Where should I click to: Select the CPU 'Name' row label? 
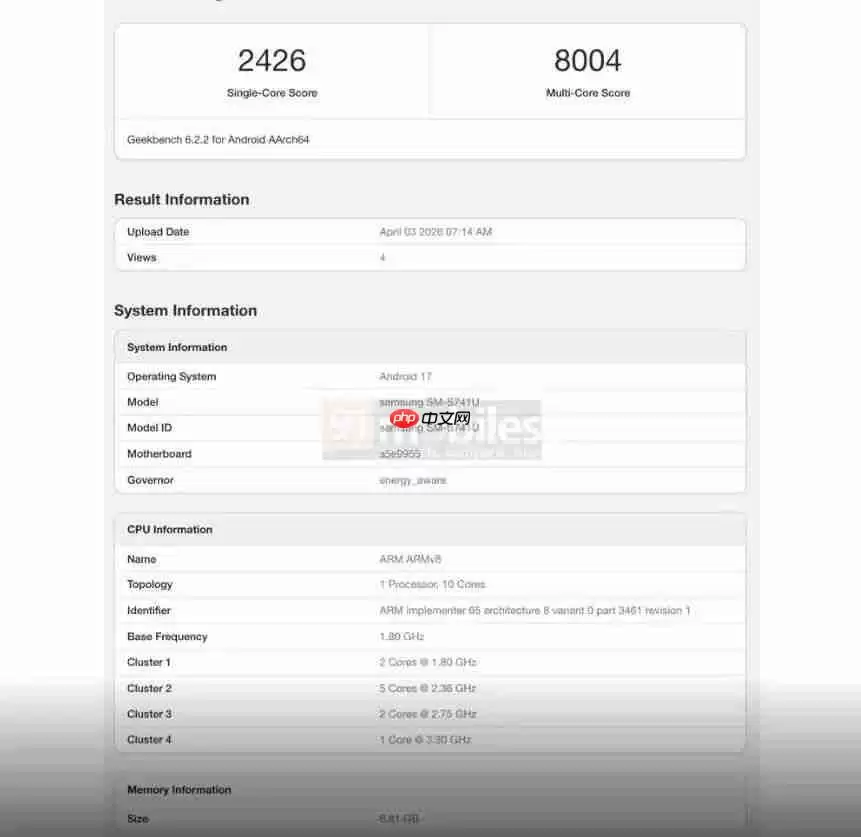[x=142, y=559]
